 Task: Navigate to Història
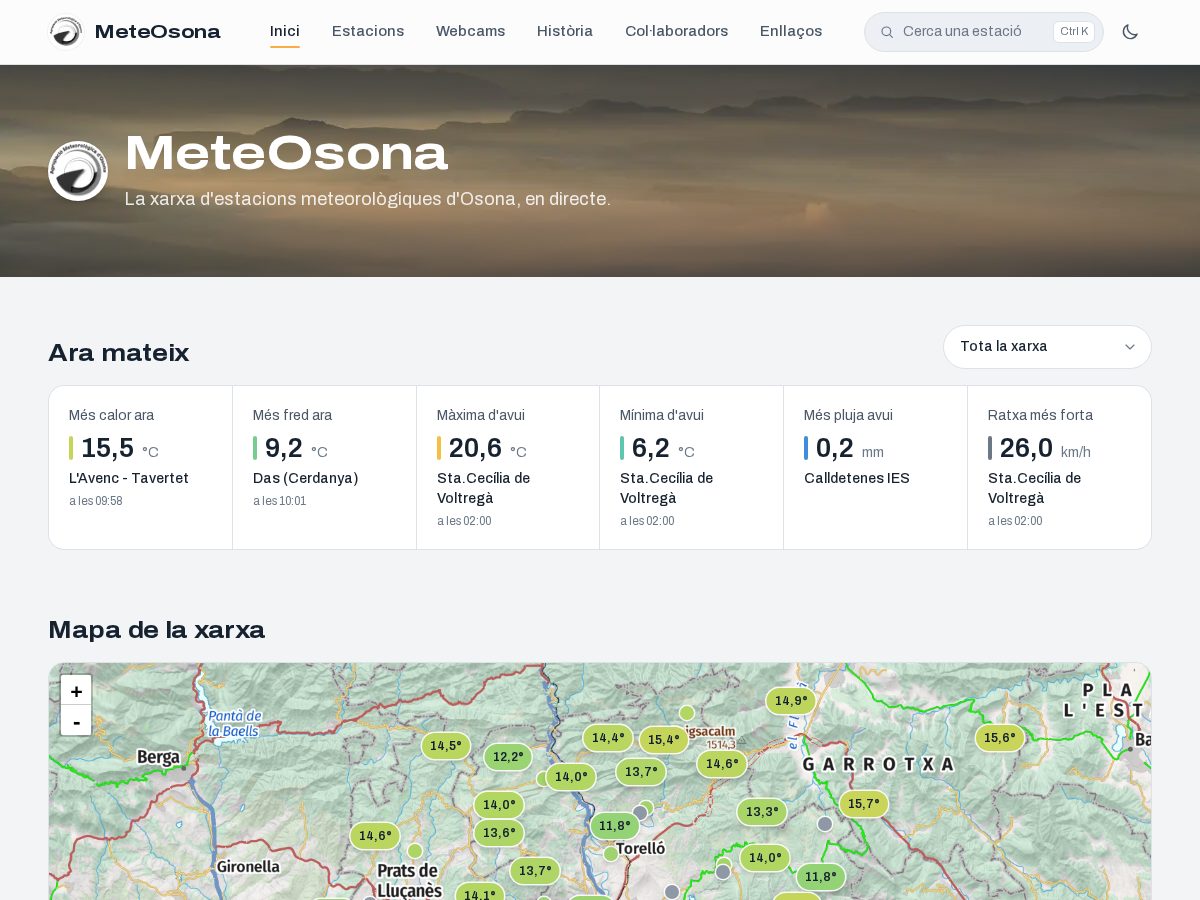pos(565,31)
